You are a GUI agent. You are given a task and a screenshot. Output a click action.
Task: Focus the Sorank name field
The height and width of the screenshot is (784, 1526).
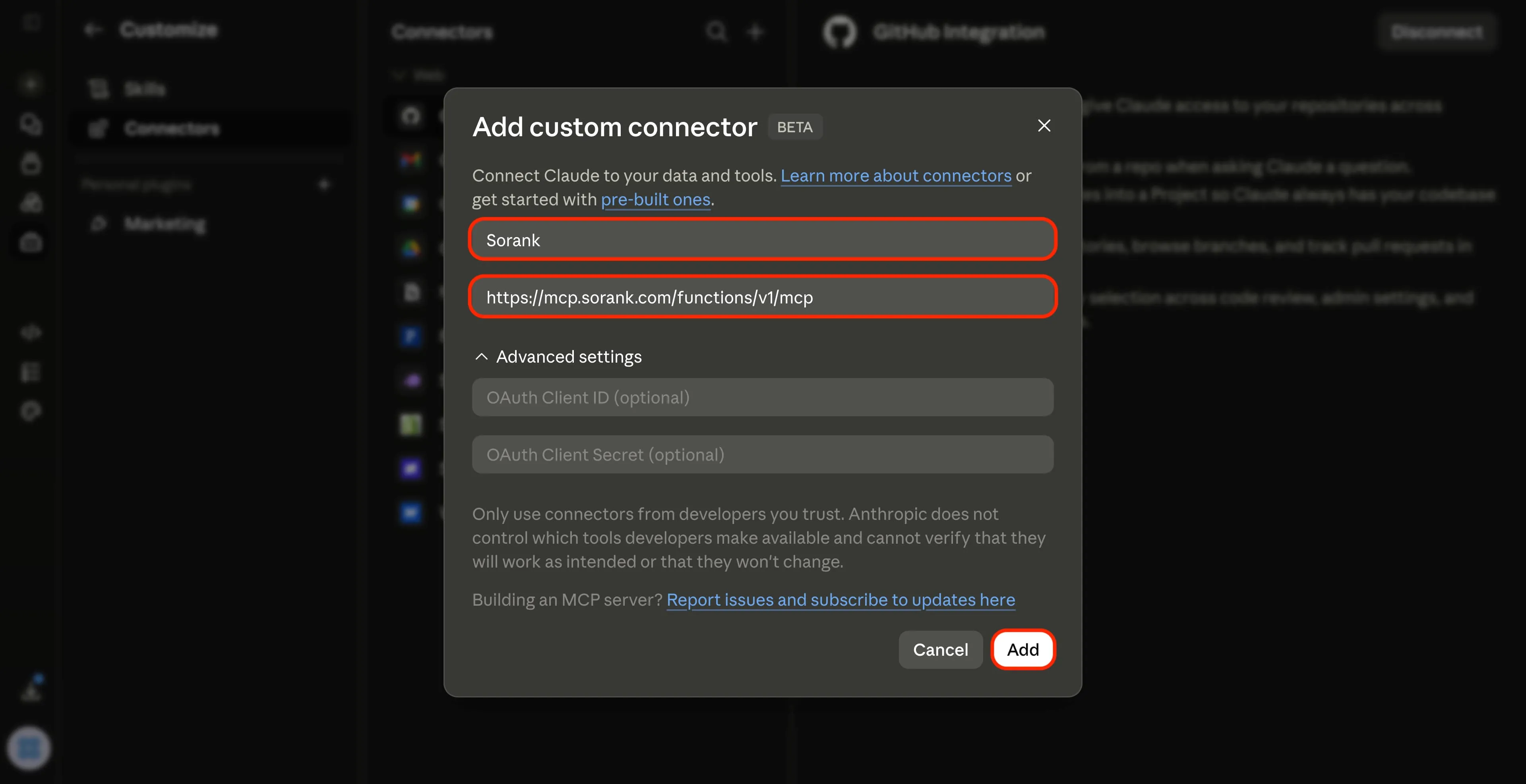pos(763,240)
